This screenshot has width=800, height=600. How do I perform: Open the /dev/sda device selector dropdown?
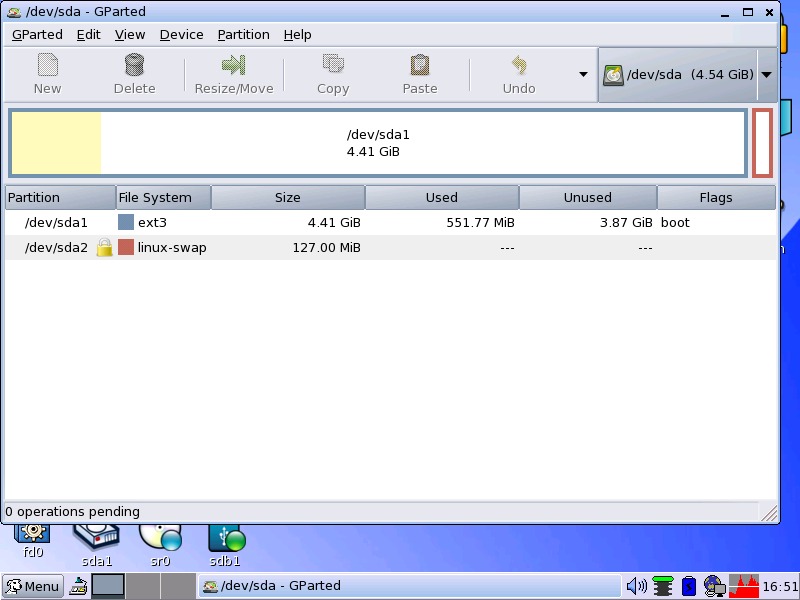tap(766, 74)
